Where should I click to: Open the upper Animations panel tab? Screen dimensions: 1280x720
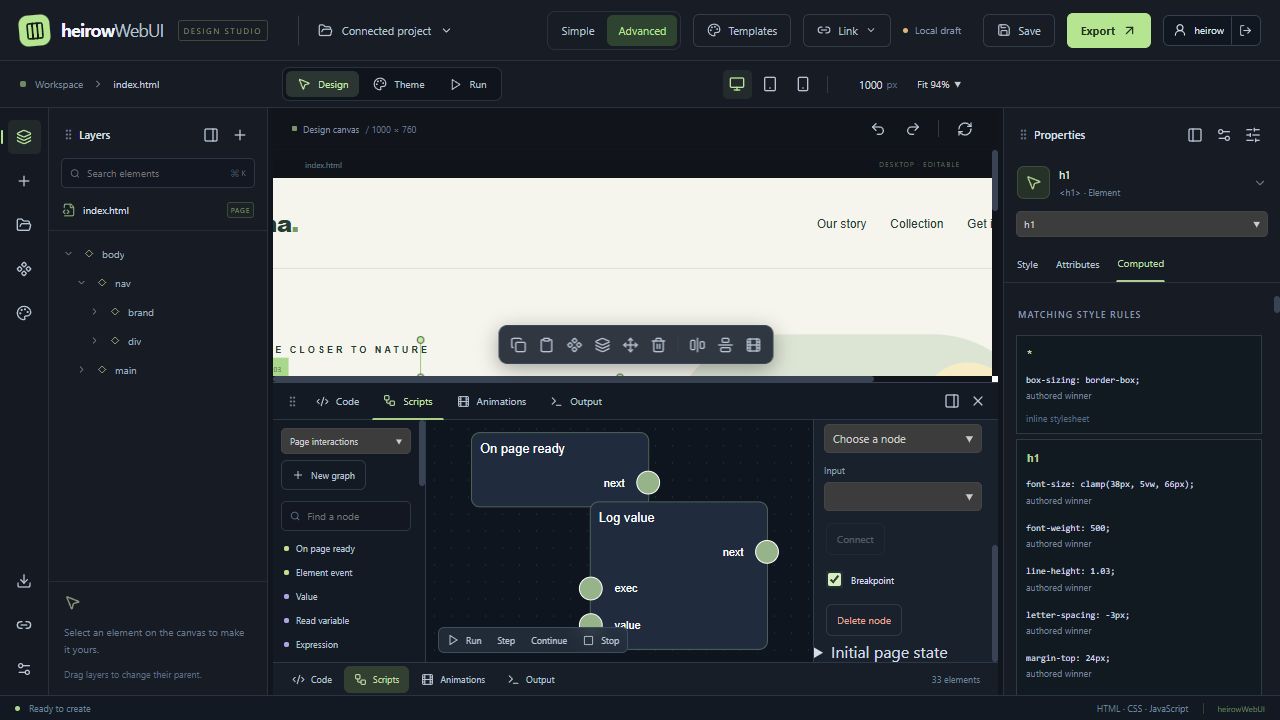click(492, 402)
